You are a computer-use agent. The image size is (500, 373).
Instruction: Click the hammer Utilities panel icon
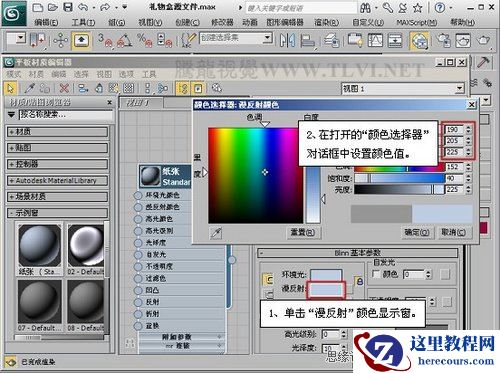click(x=483, y=62)
